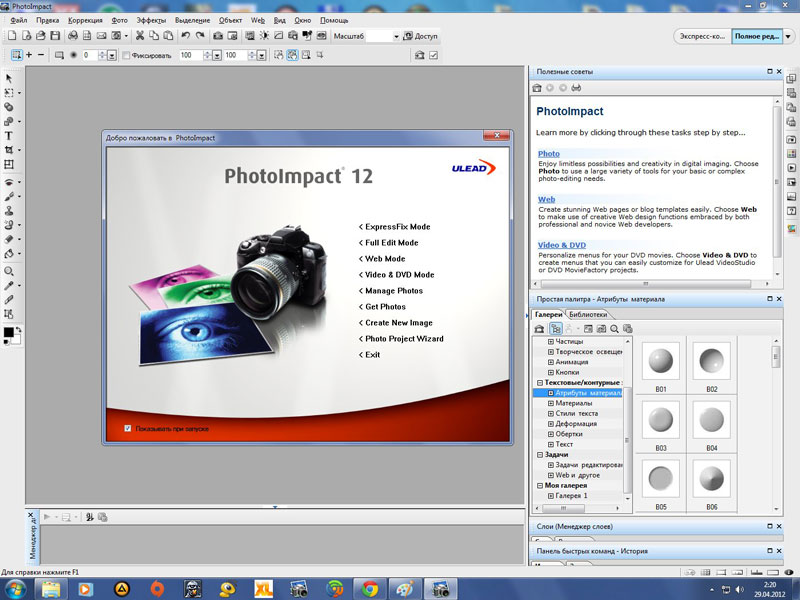Expand the 'Материалы' gallery tree node

click(550, 403)
